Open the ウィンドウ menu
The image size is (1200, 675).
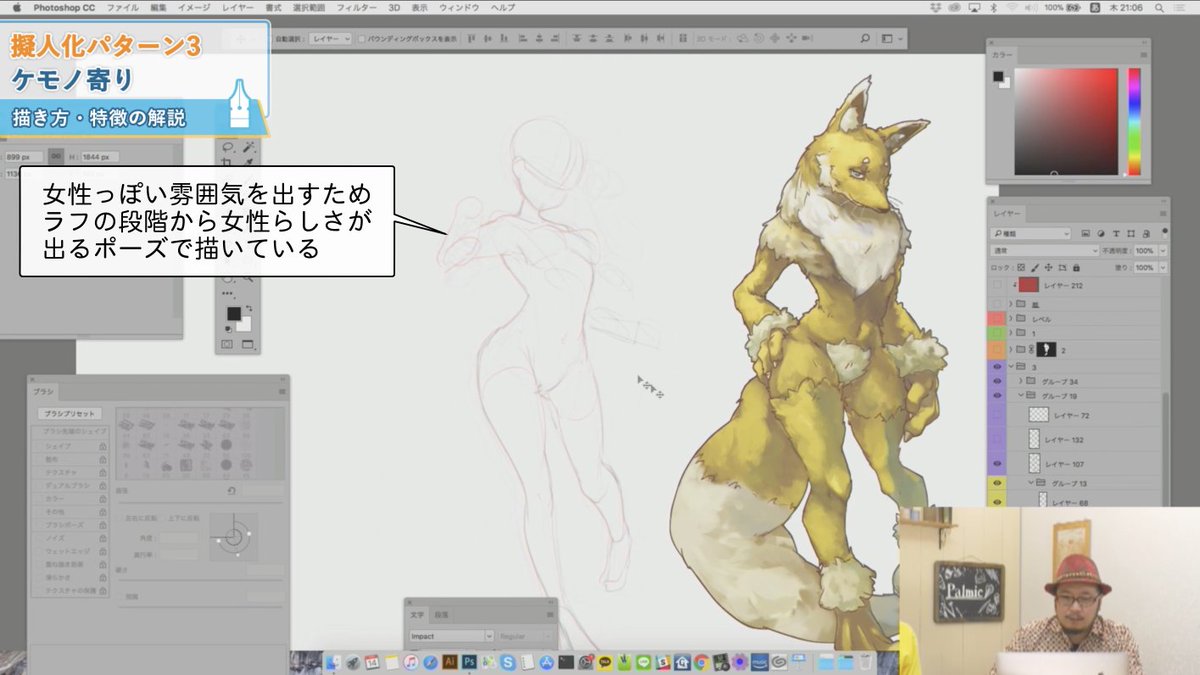(x=459, y=7)
